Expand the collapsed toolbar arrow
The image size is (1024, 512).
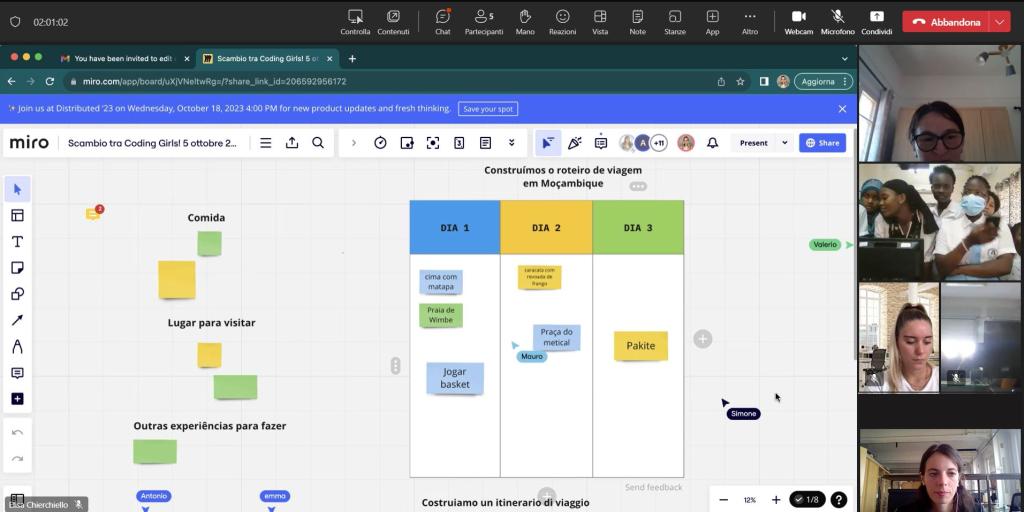click(354, 143)
